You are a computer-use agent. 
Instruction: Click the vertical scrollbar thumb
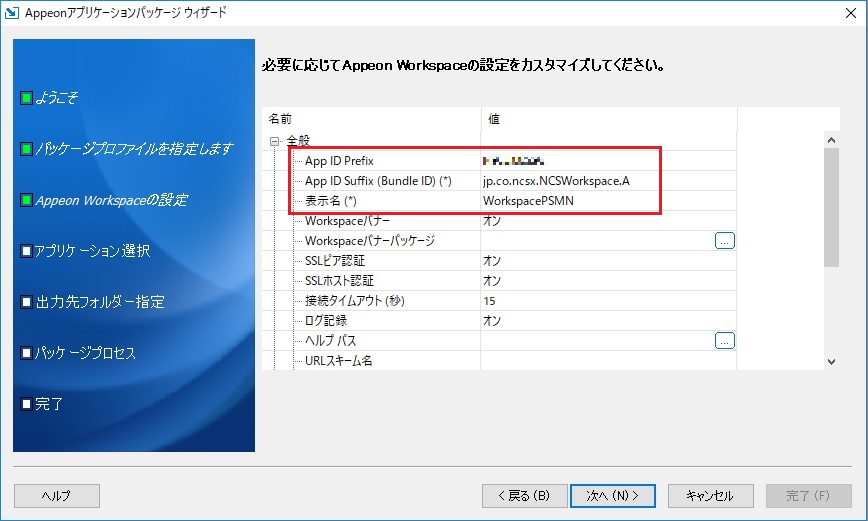click(x=831, y=208)
